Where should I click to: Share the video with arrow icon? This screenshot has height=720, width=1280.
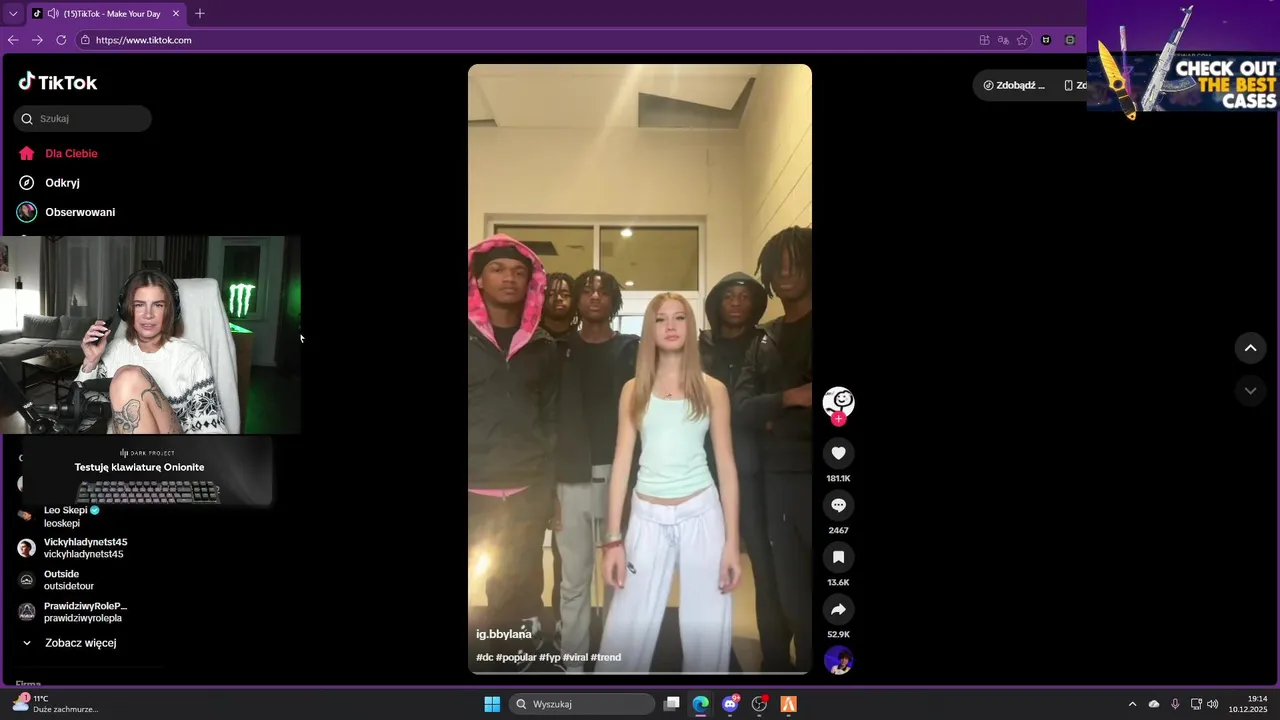coord(838,609)
